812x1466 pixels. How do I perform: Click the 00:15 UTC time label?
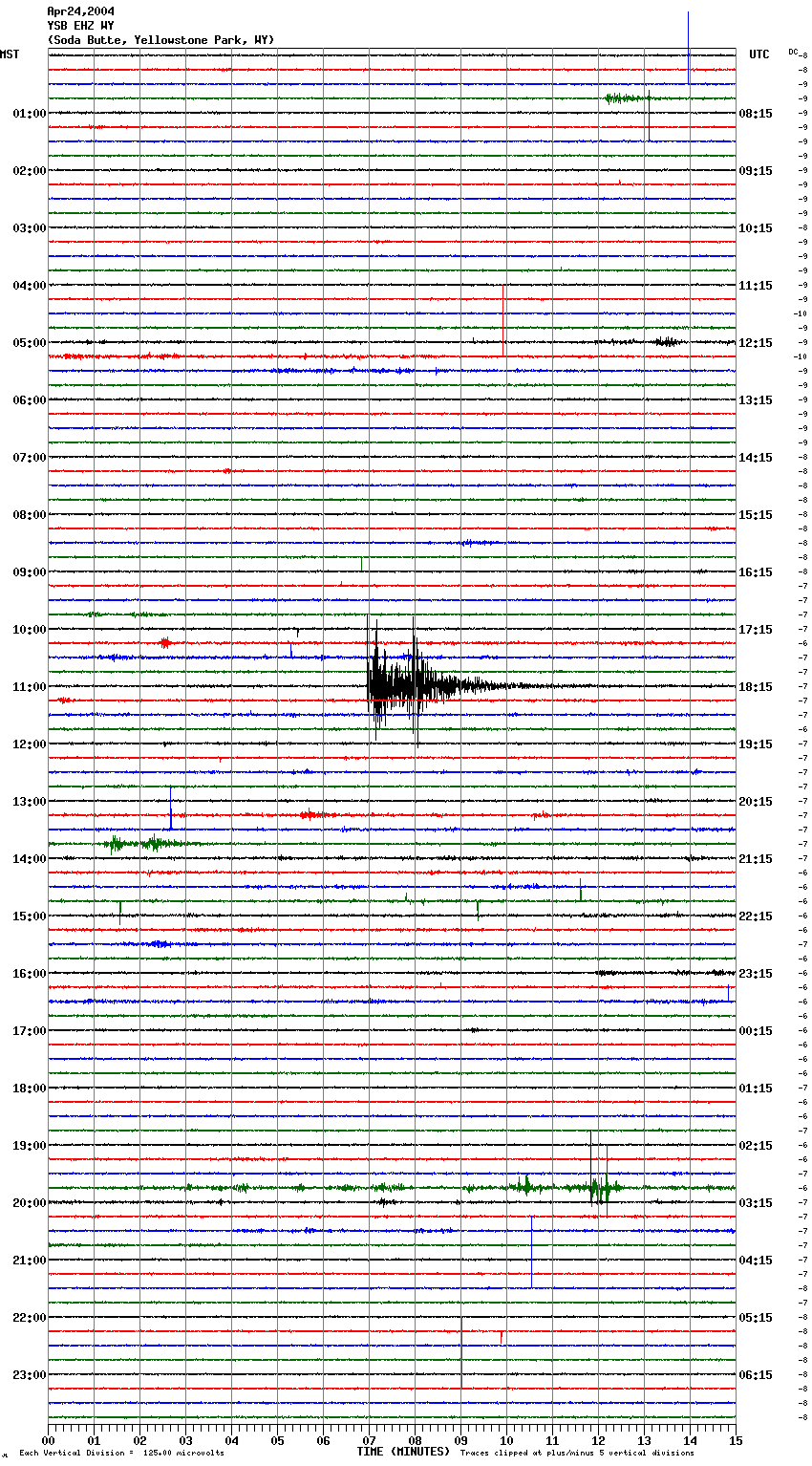(x=756, y=1031)
